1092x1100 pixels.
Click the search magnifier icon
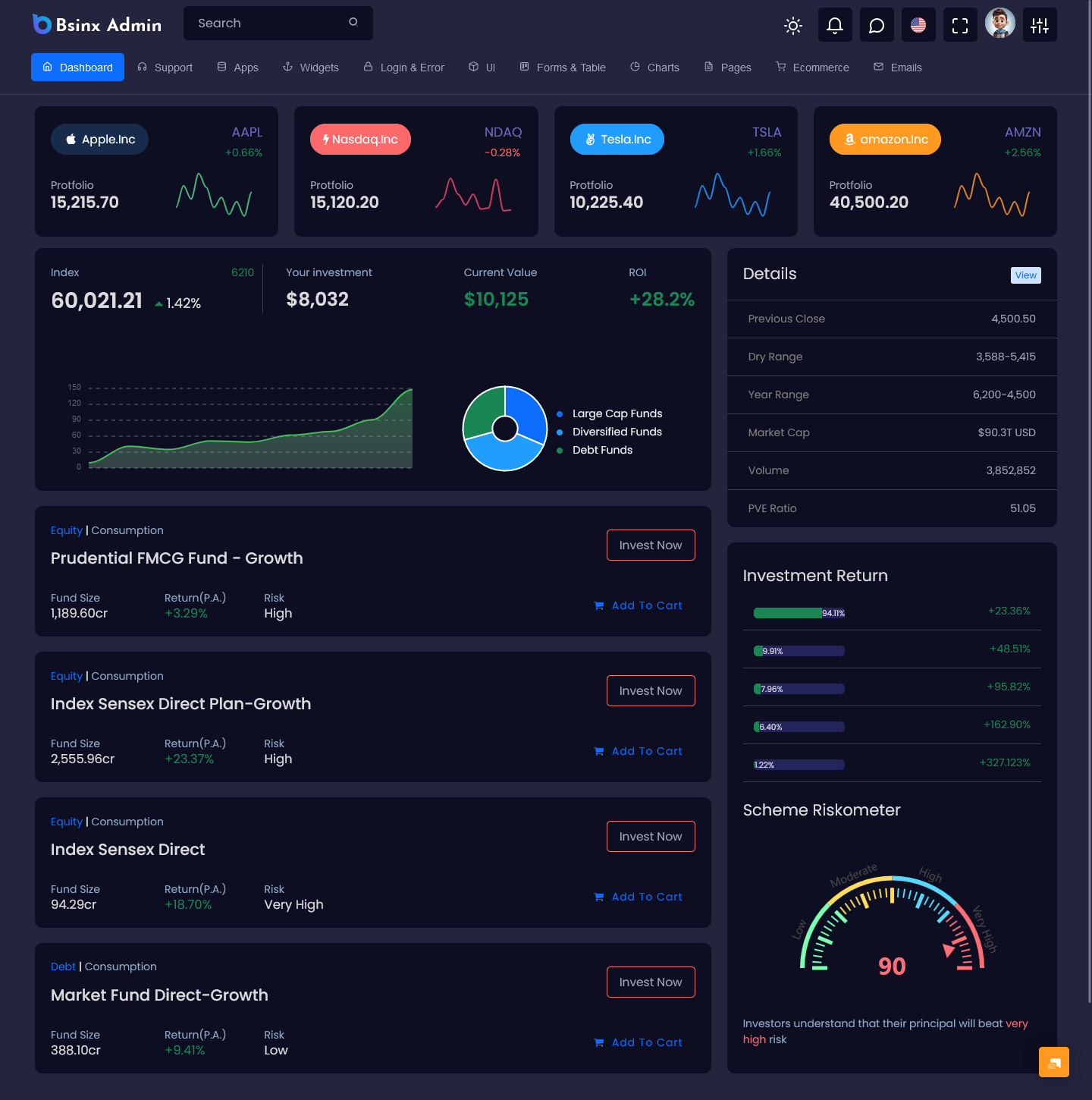(x=353, y=23)
